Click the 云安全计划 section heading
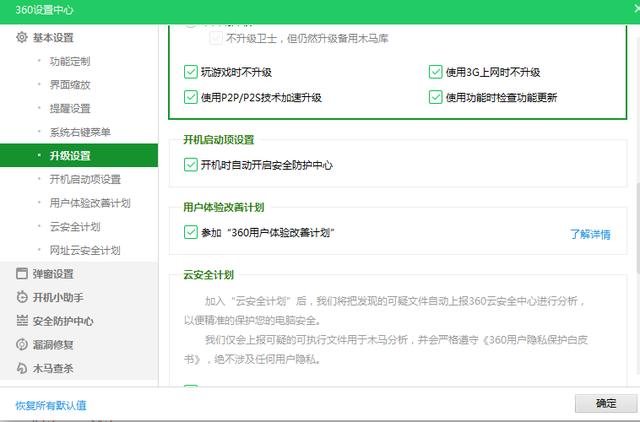 pos(209,275)
